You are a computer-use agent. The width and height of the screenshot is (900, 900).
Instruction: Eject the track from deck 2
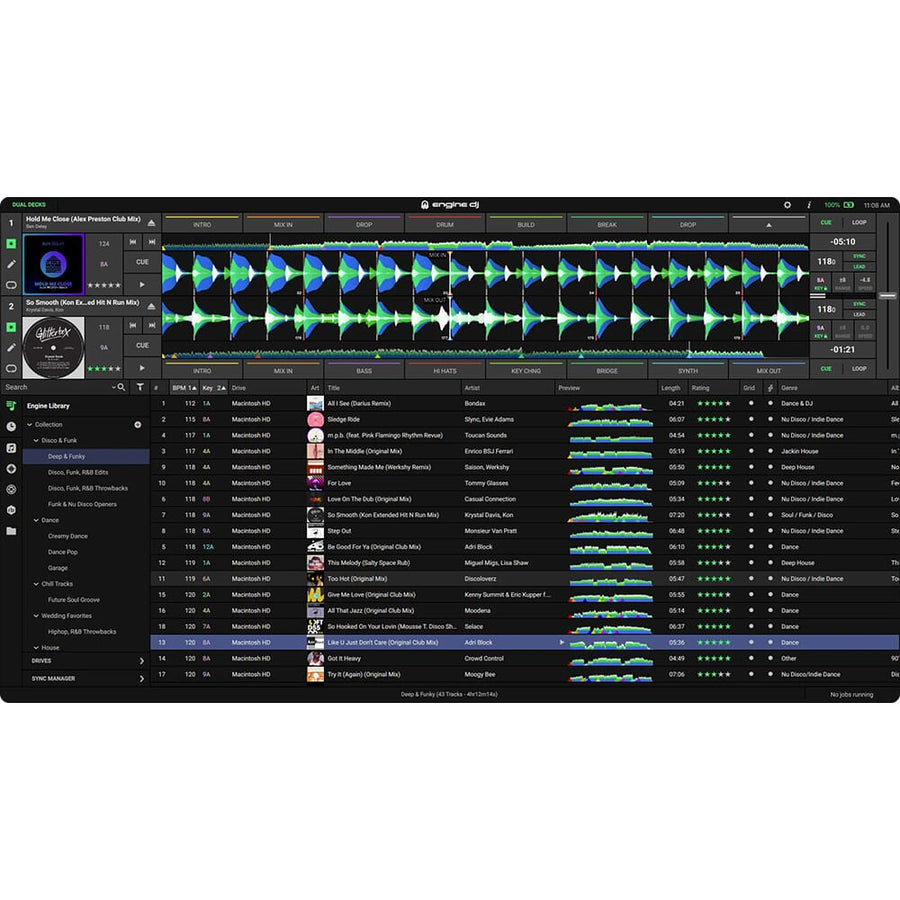pos(152,307)
